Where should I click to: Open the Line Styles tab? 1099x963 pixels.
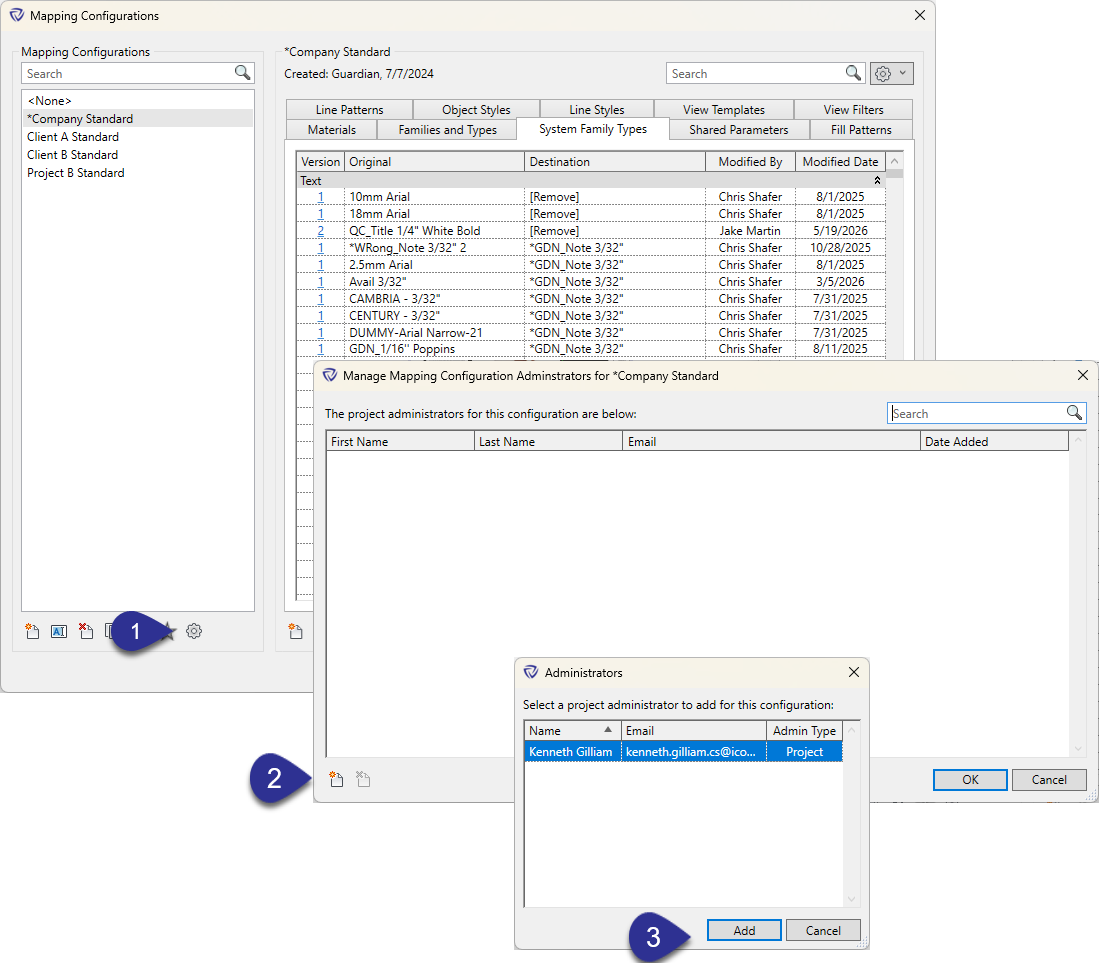click(596, 110)
